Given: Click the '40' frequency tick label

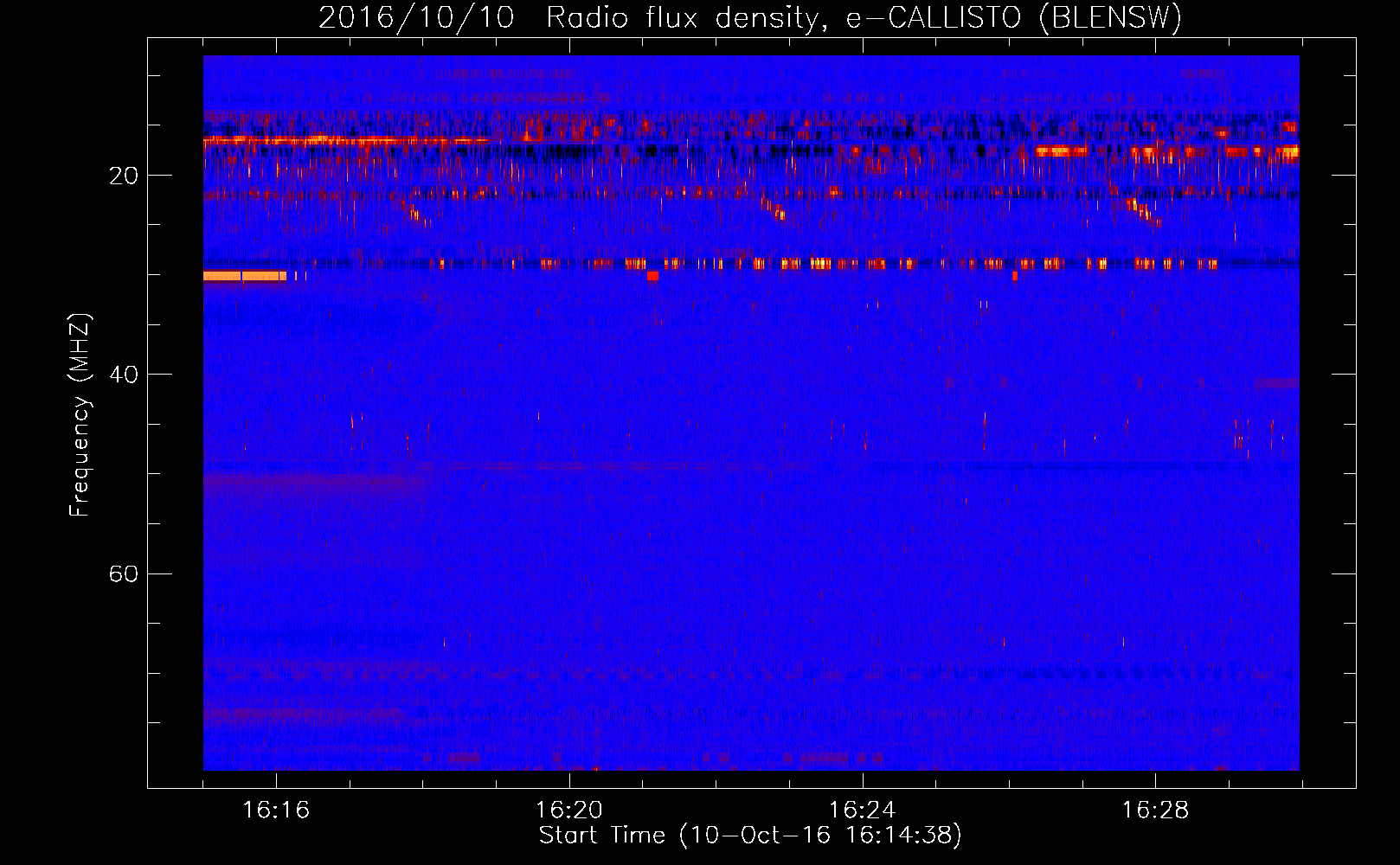Looking at the screenshot, I should coord(124,375).
